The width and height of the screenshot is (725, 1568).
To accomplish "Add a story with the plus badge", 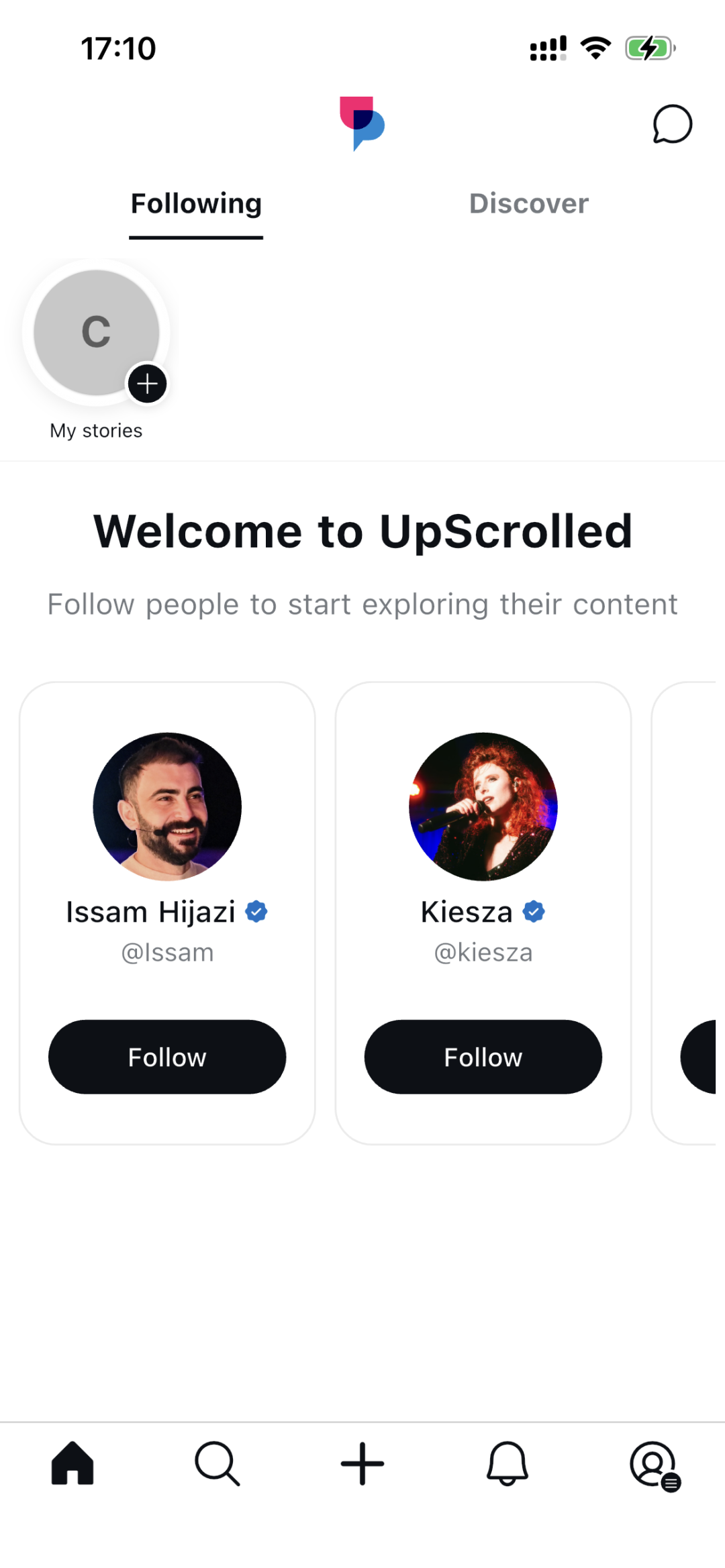I will (x=147, y=384).
